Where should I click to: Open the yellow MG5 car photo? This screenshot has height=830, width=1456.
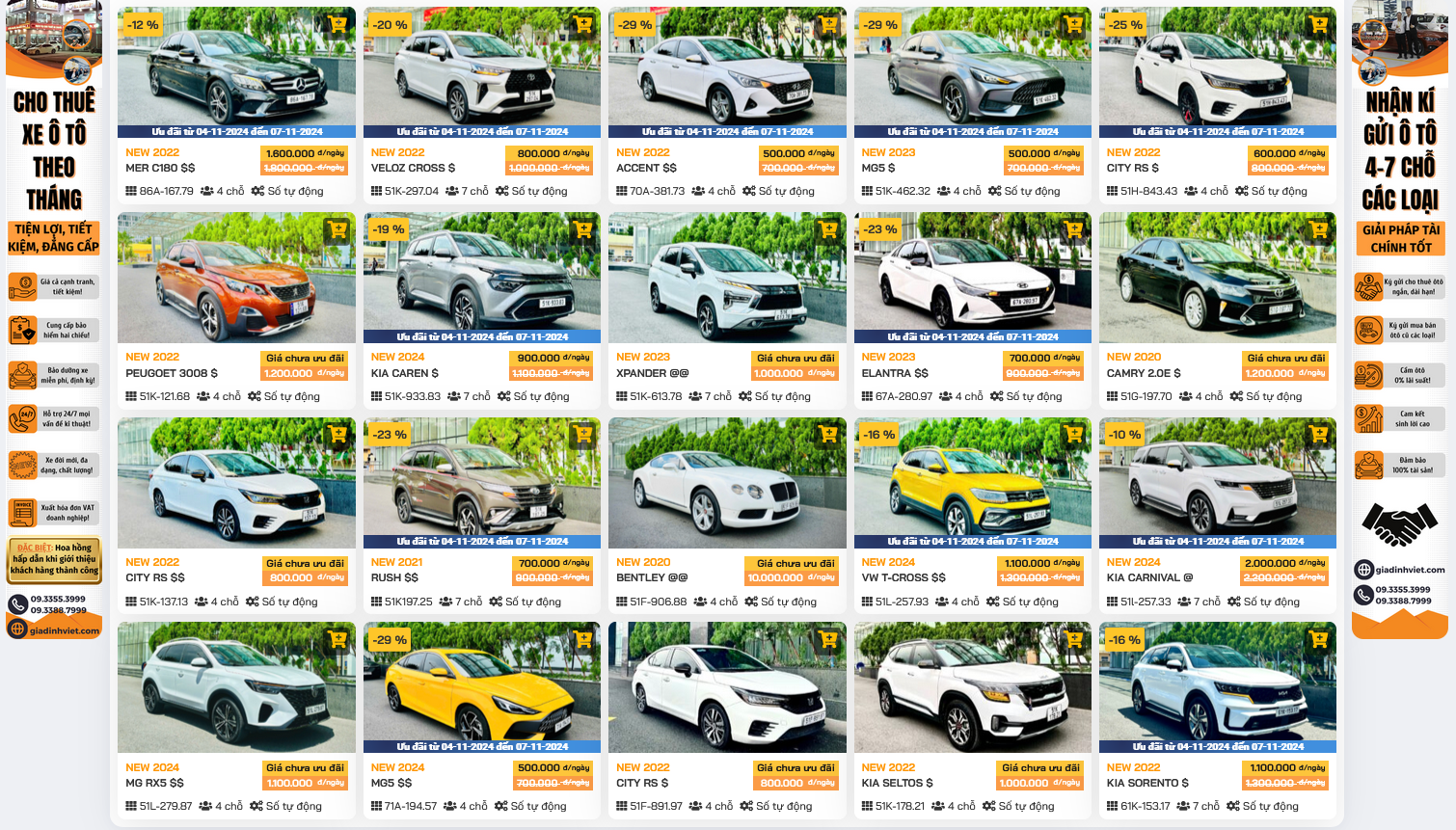[482, 687]
